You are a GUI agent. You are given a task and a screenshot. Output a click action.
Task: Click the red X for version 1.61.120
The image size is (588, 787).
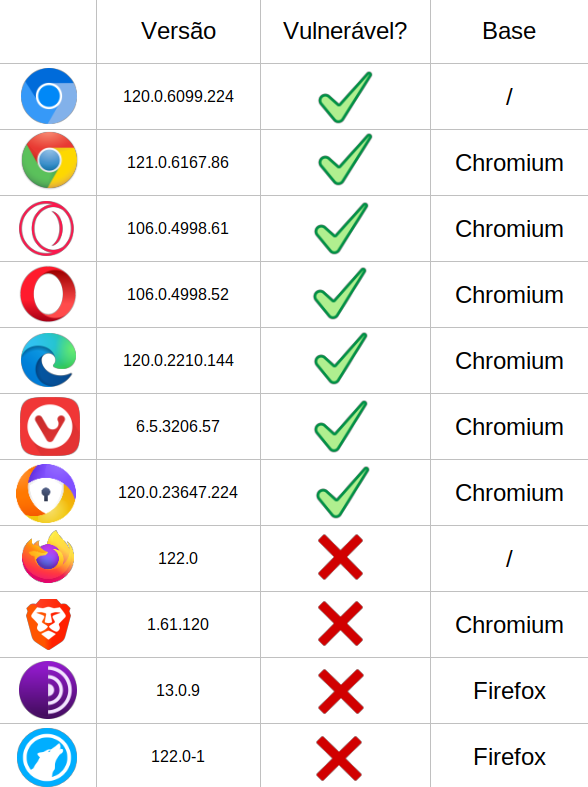click(340, 623)
